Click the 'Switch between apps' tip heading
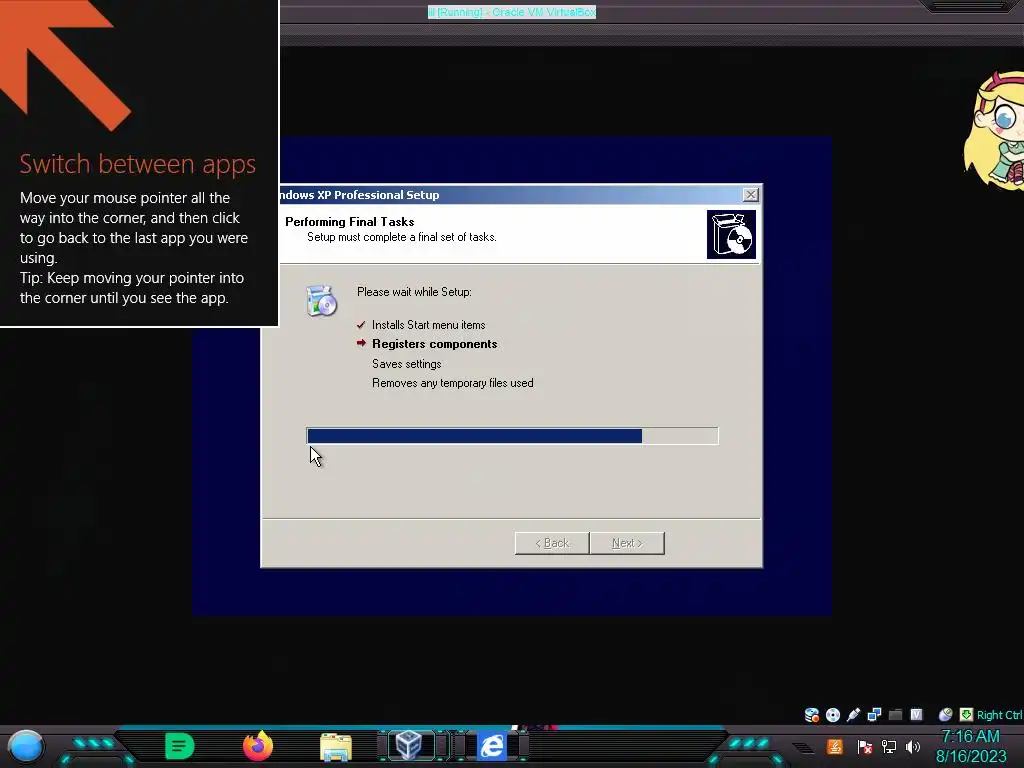This screenshot has height=768, width=1024. [138, 164]
